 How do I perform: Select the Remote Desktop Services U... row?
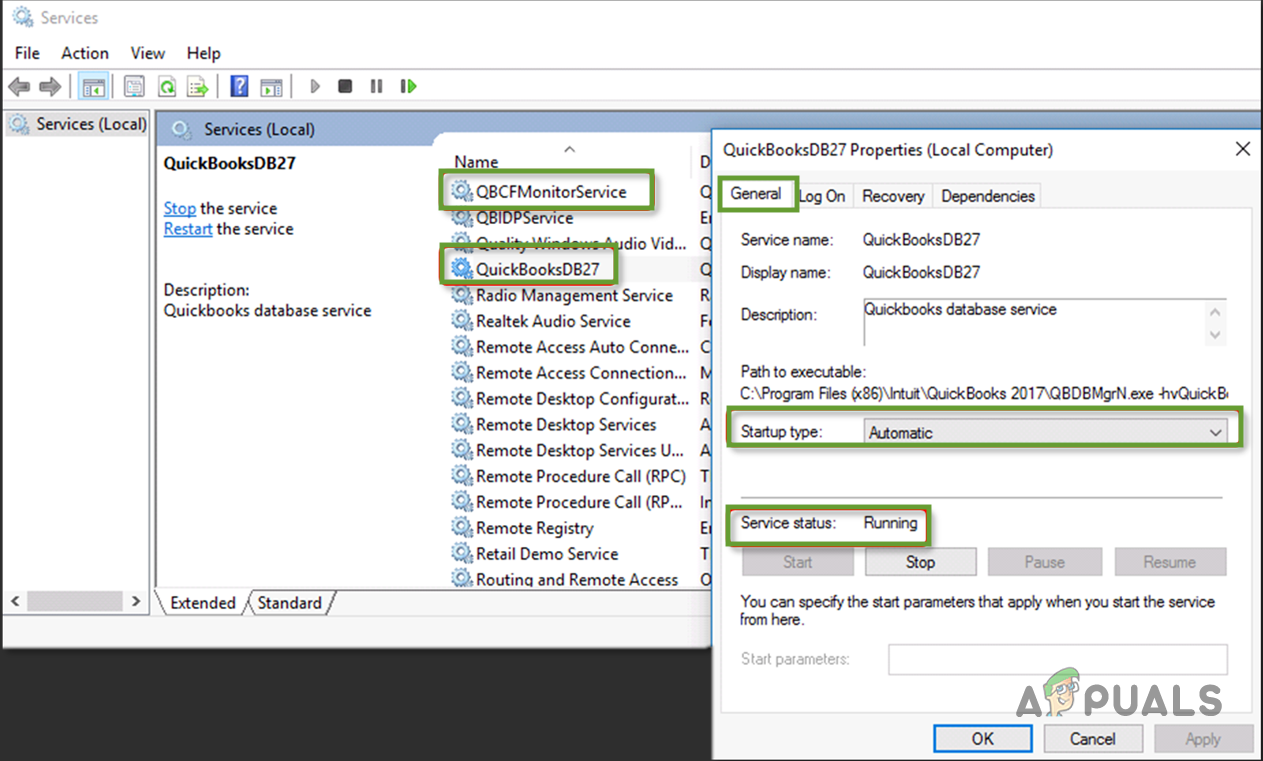(569, 450)
